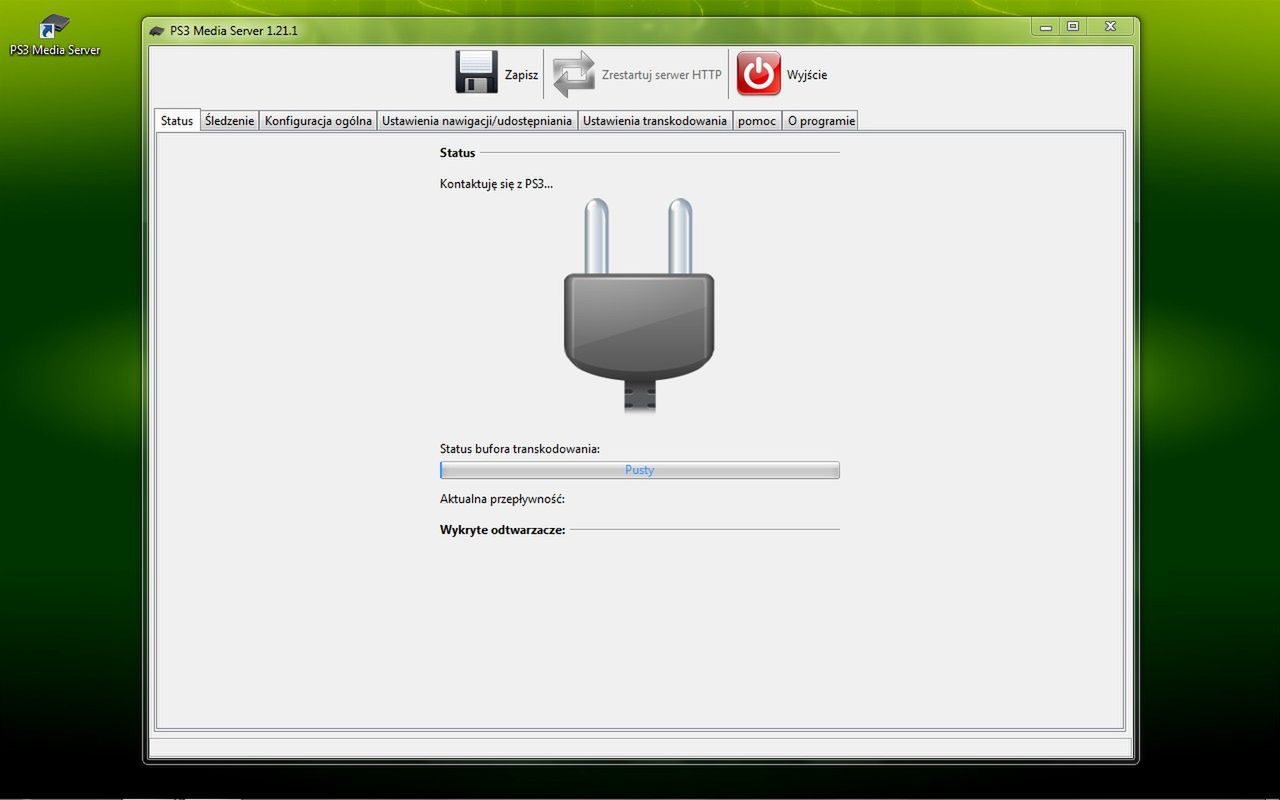Click the 'Wykryte odtwarzacze:' heading
The height and width of the screenshot is (800, 1280).
[x=503, y=530]
